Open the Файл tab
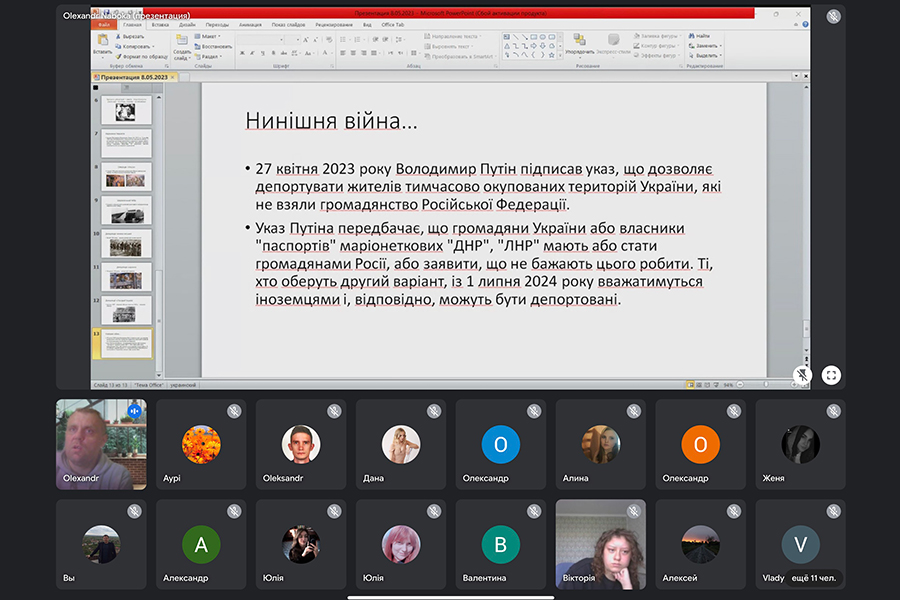This screenshot has height=600, width=900. click(x=104, y=24)
